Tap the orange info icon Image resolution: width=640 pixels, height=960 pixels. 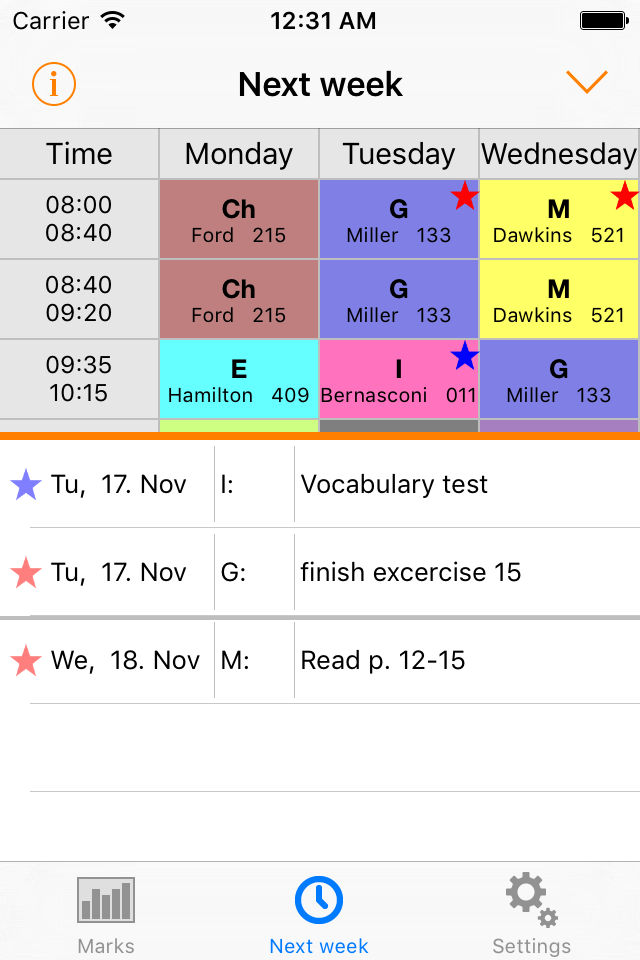pos(54,84)
